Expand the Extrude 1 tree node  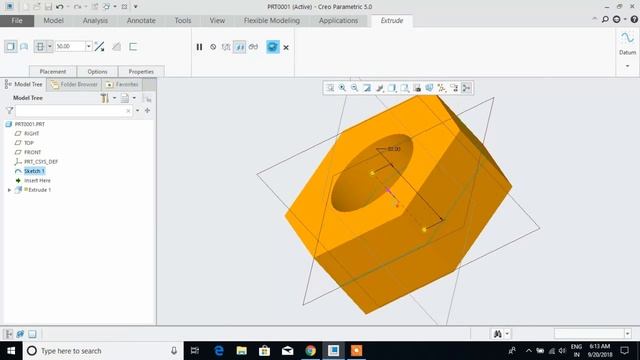pos(9,190)
